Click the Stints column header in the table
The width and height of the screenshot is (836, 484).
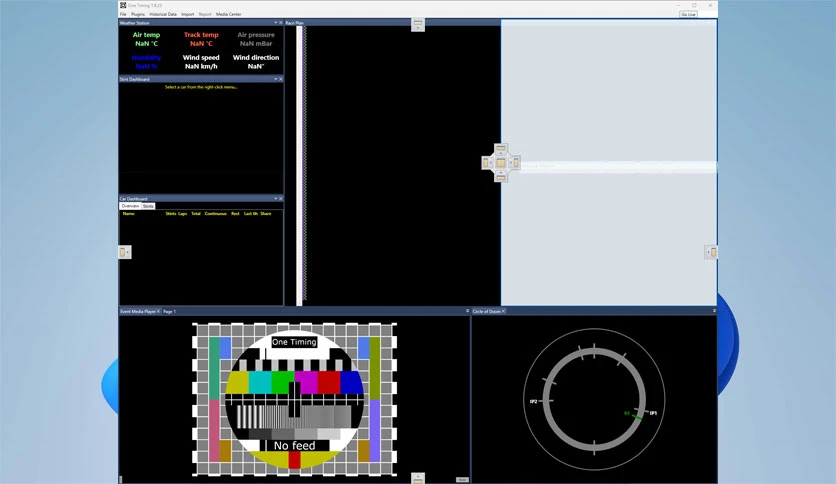pos(171,214)
